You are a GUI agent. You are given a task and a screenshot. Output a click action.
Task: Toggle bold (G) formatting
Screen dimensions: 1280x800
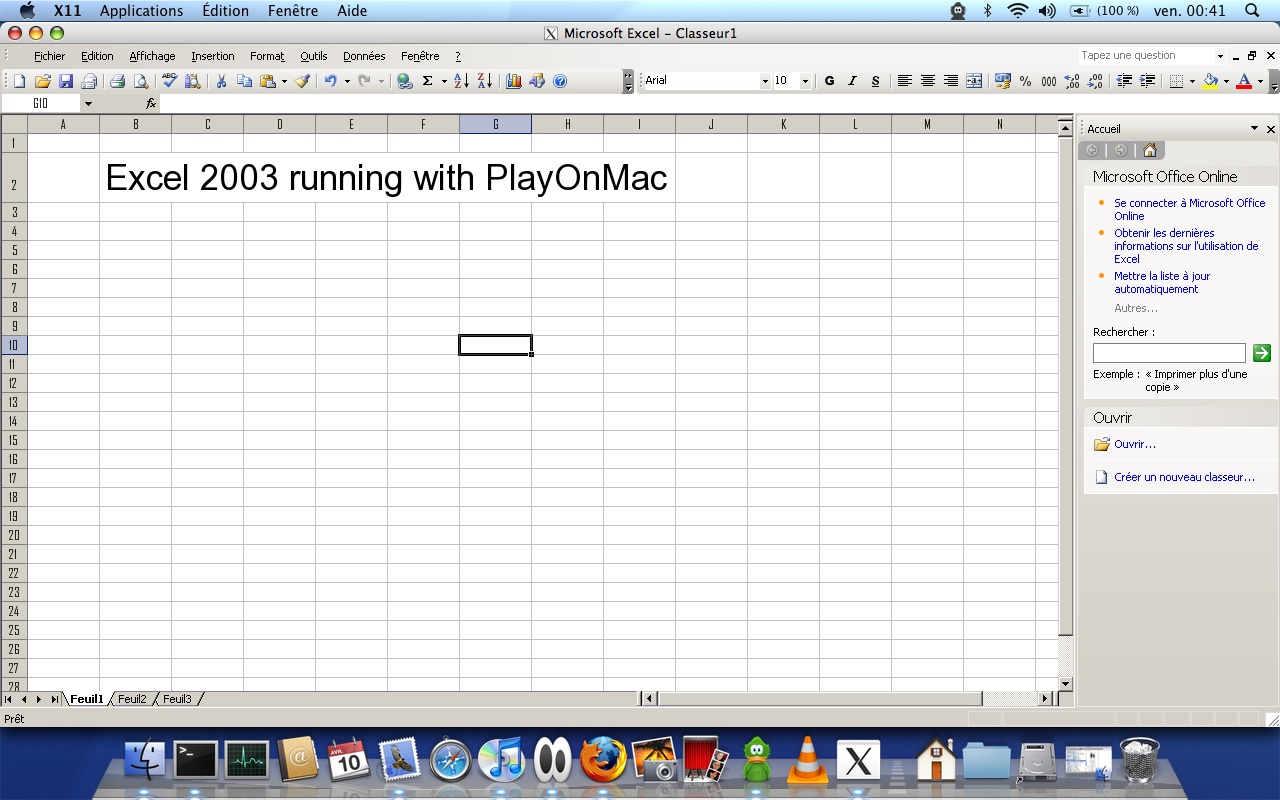point(829,81)
